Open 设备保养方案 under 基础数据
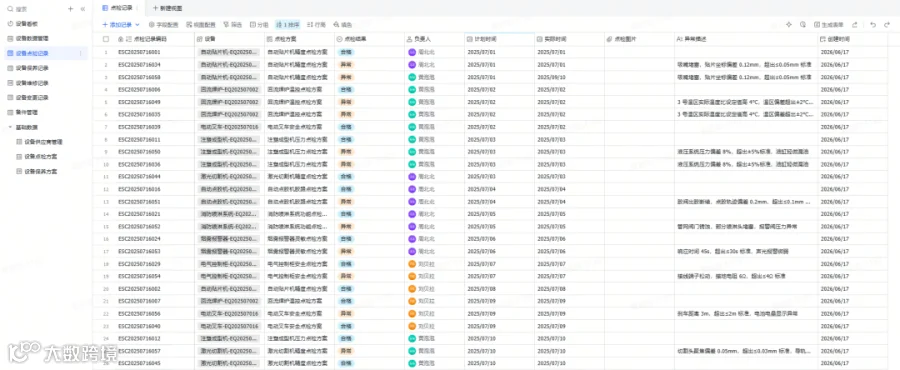 [41, 172]
